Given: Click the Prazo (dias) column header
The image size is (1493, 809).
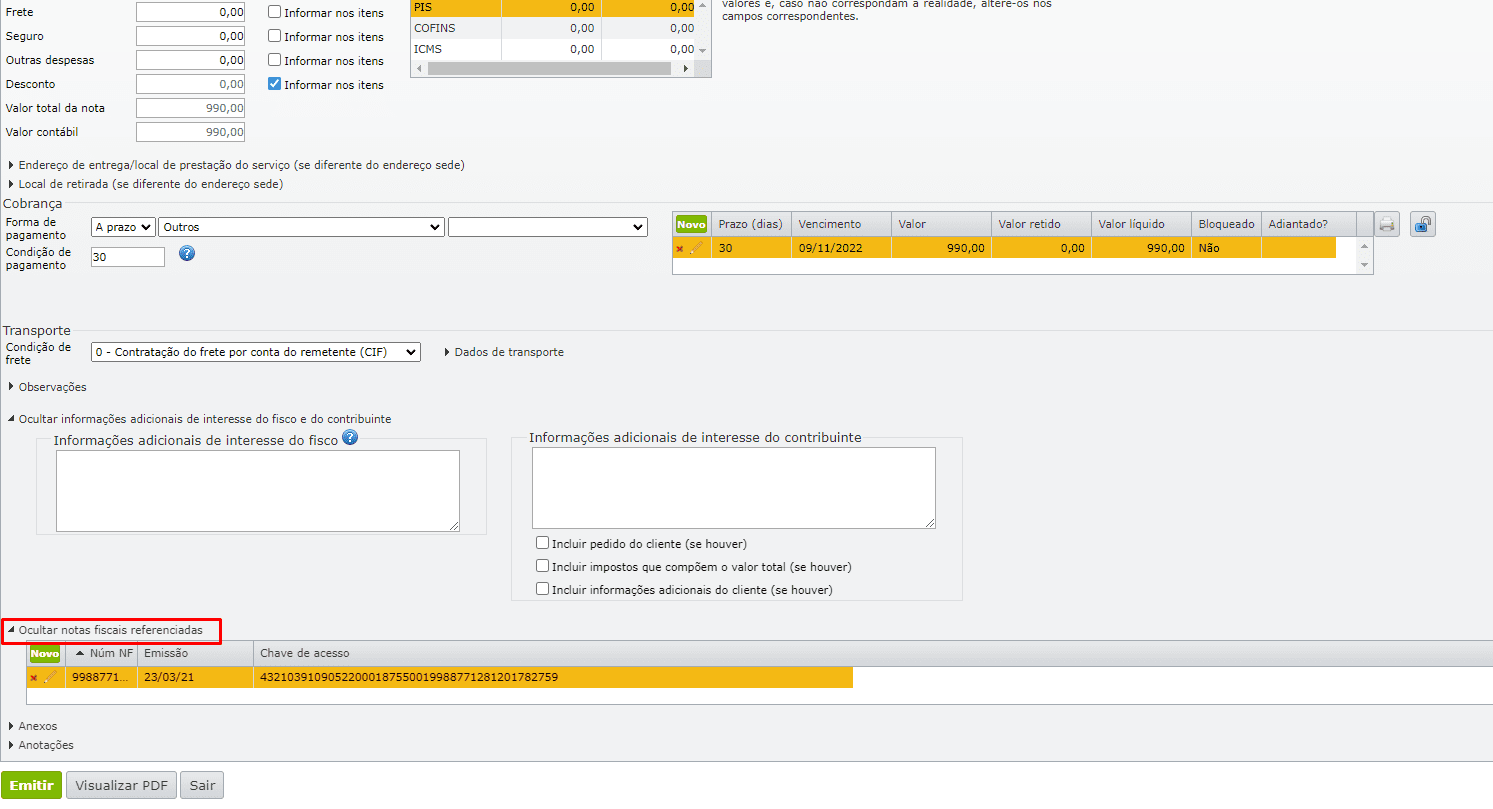Looking at the screenshot, I should click(x=751, y=224).
